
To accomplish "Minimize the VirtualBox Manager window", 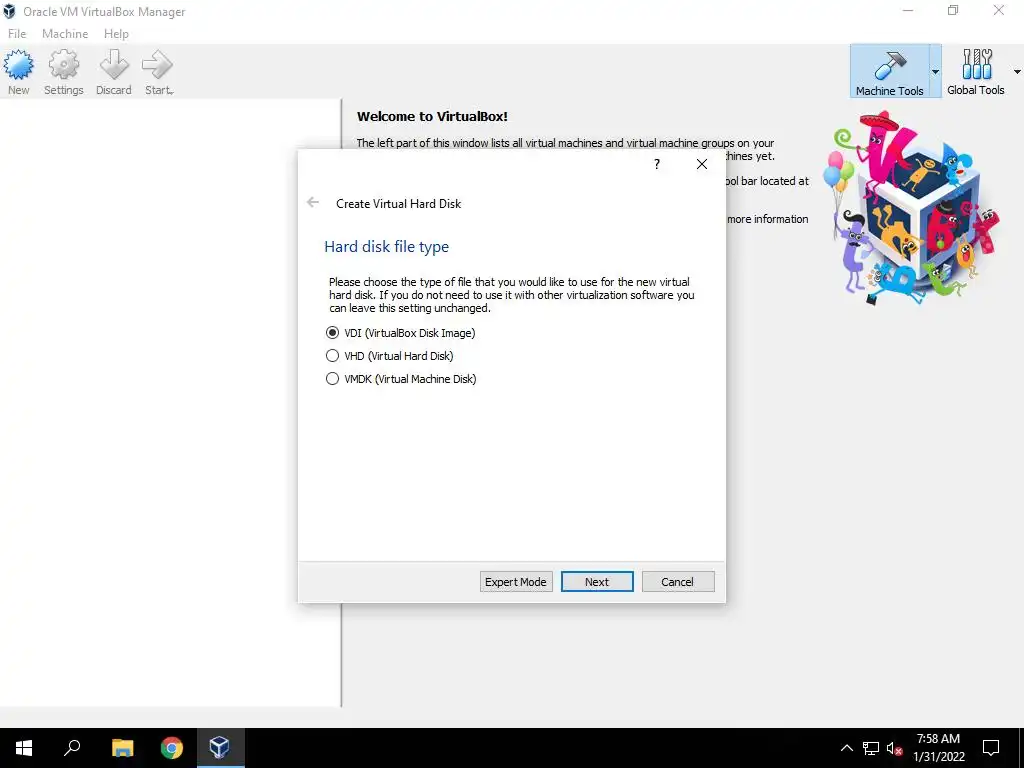I will click(908, 11).
